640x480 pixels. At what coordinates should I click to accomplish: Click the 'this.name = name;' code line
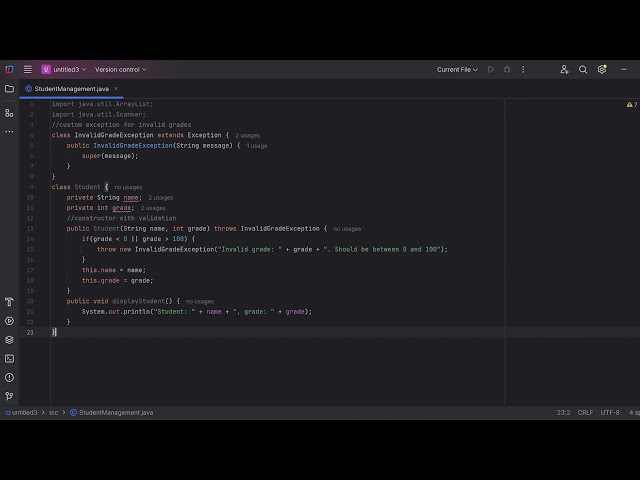tap(113, 270)
